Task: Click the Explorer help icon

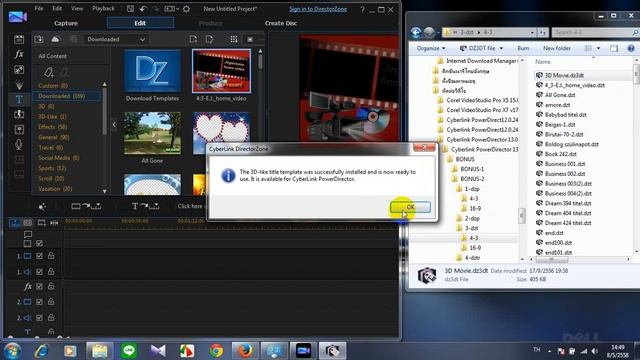Action: click(631, 48)
